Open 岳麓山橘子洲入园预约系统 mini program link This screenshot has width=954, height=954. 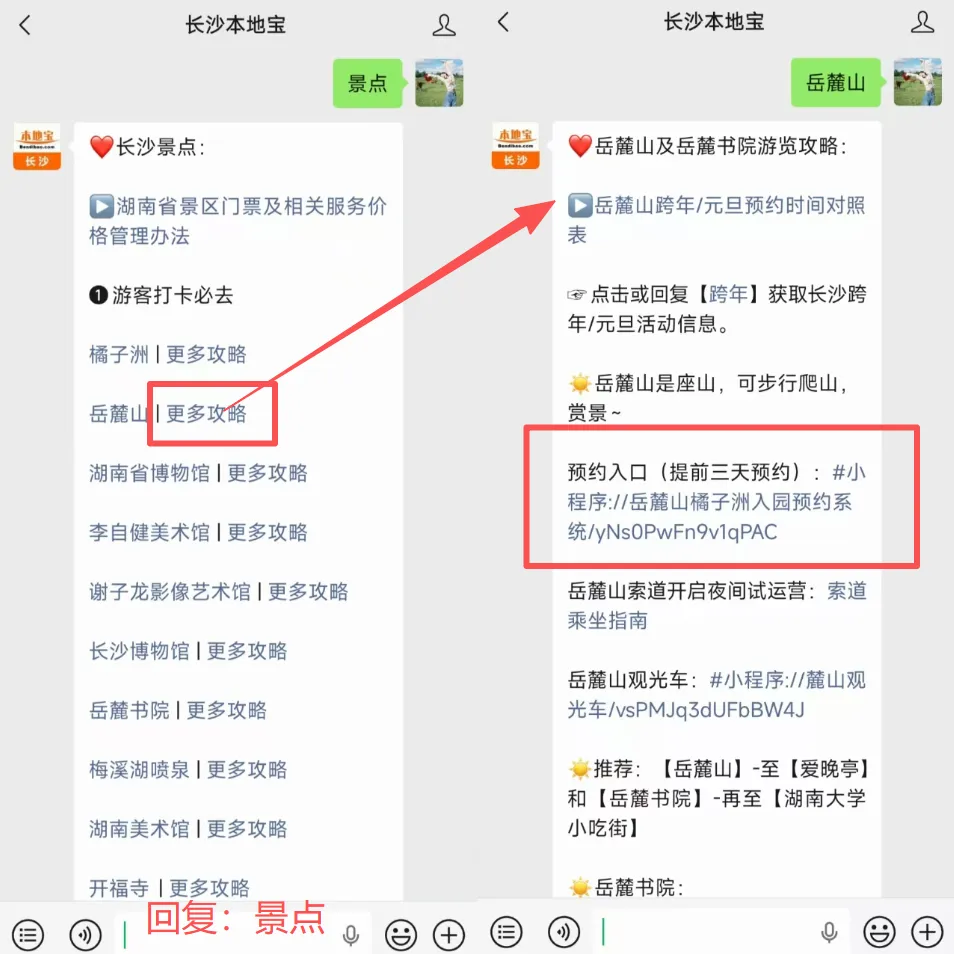coord(716,502)
